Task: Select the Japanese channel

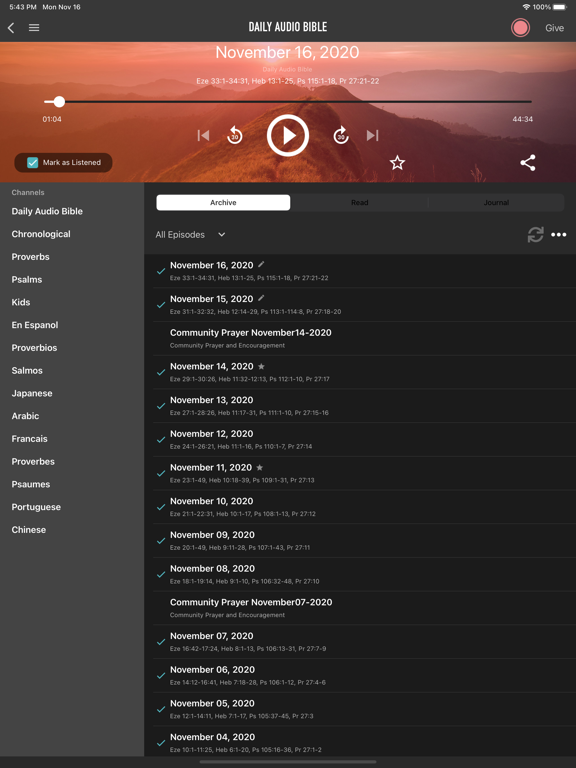Action: tap(32, 393)
